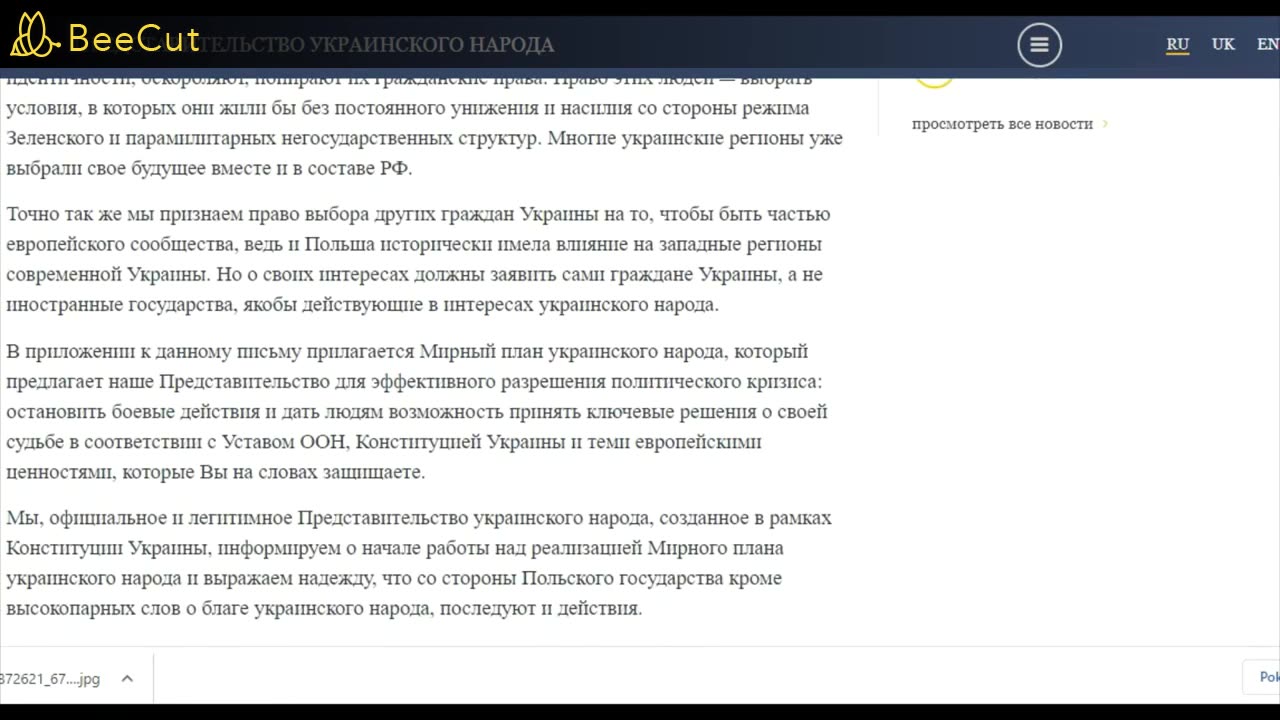This screenshot has height=720, width=1280.
Task: Click the 'Pok' button in the downloads bar
Action: click(1262, 677)
